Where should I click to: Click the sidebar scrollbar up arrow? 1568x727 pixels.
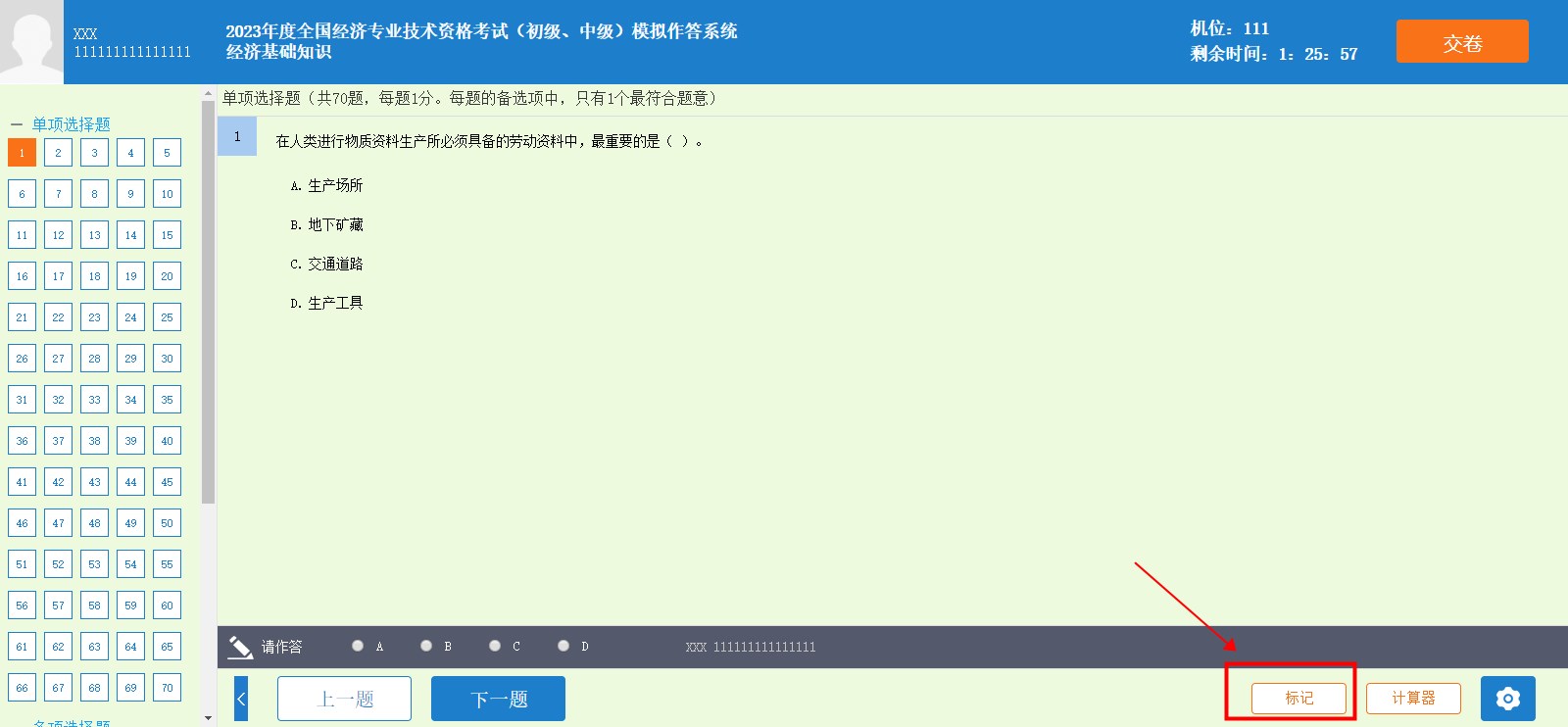(208, 94)
